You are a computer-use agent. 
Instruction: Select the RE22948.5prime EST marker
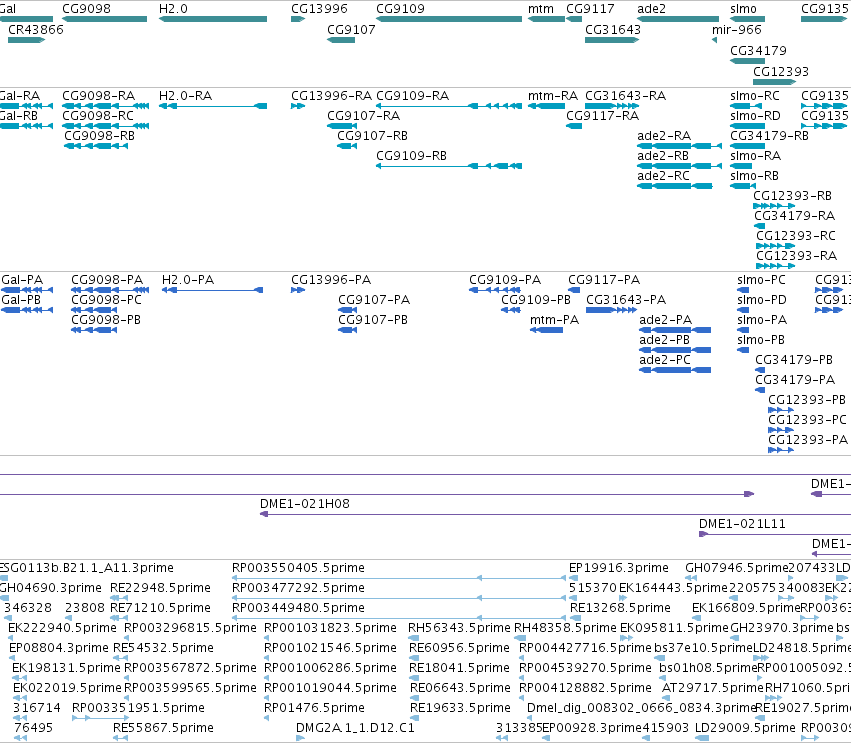pyautogui.click(x=119, y=598)
